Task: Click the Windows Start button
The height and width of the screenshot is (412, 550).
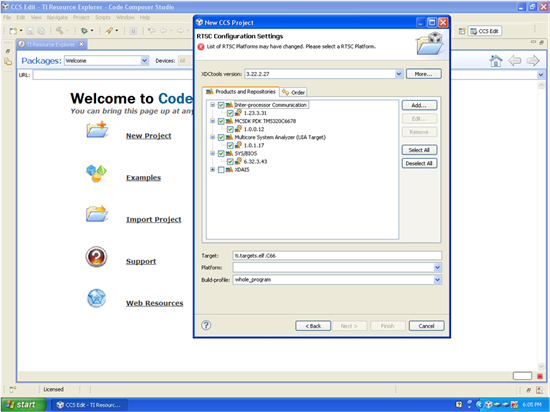Action: point(23,405)
